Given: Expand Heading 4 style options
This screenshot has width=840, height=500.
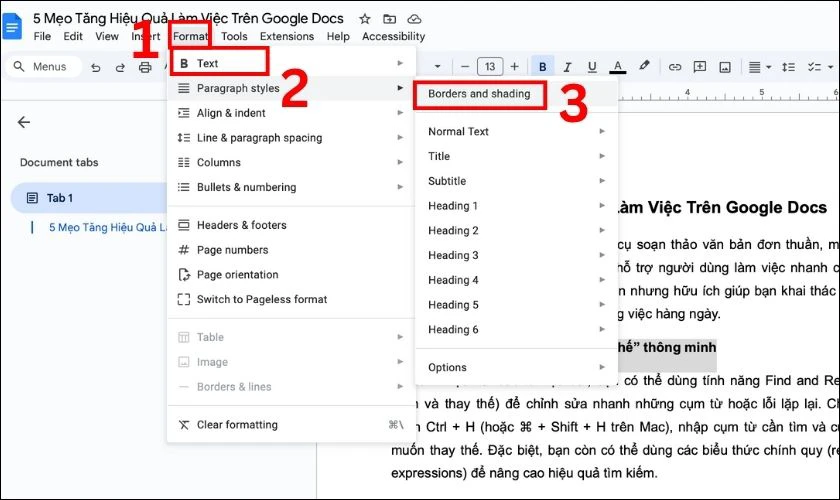Looking at the screenshot, I should [x=516, y=280].
